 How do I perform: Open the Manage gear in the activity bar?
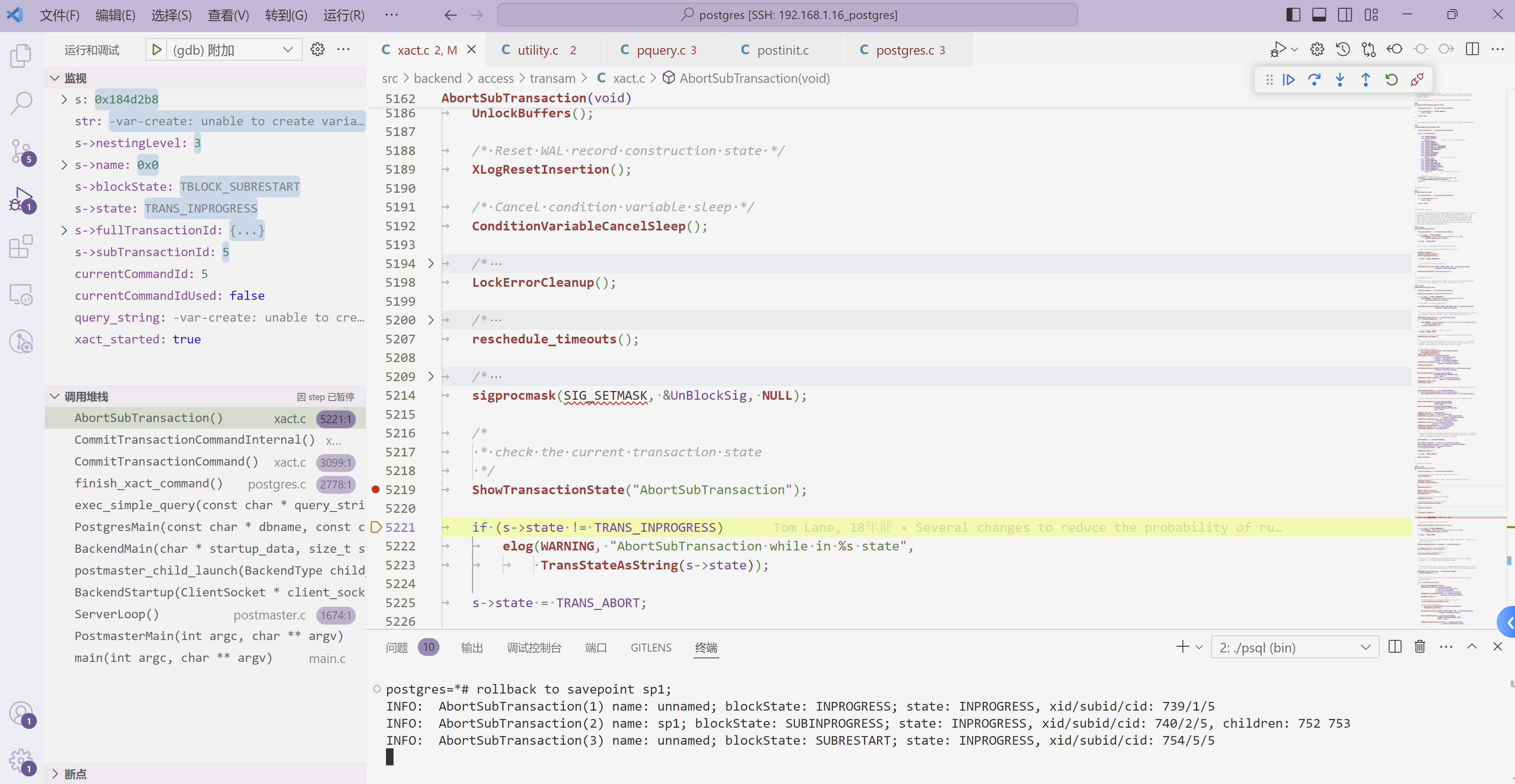(x=21, y=761)
